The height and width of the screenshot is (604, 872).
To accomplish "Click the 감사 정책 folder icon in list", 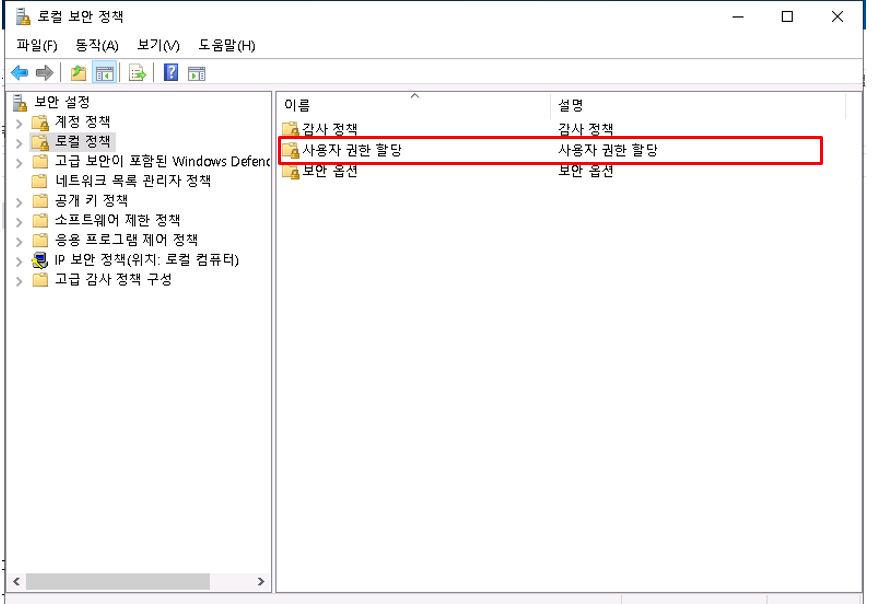I will [291, 130].
